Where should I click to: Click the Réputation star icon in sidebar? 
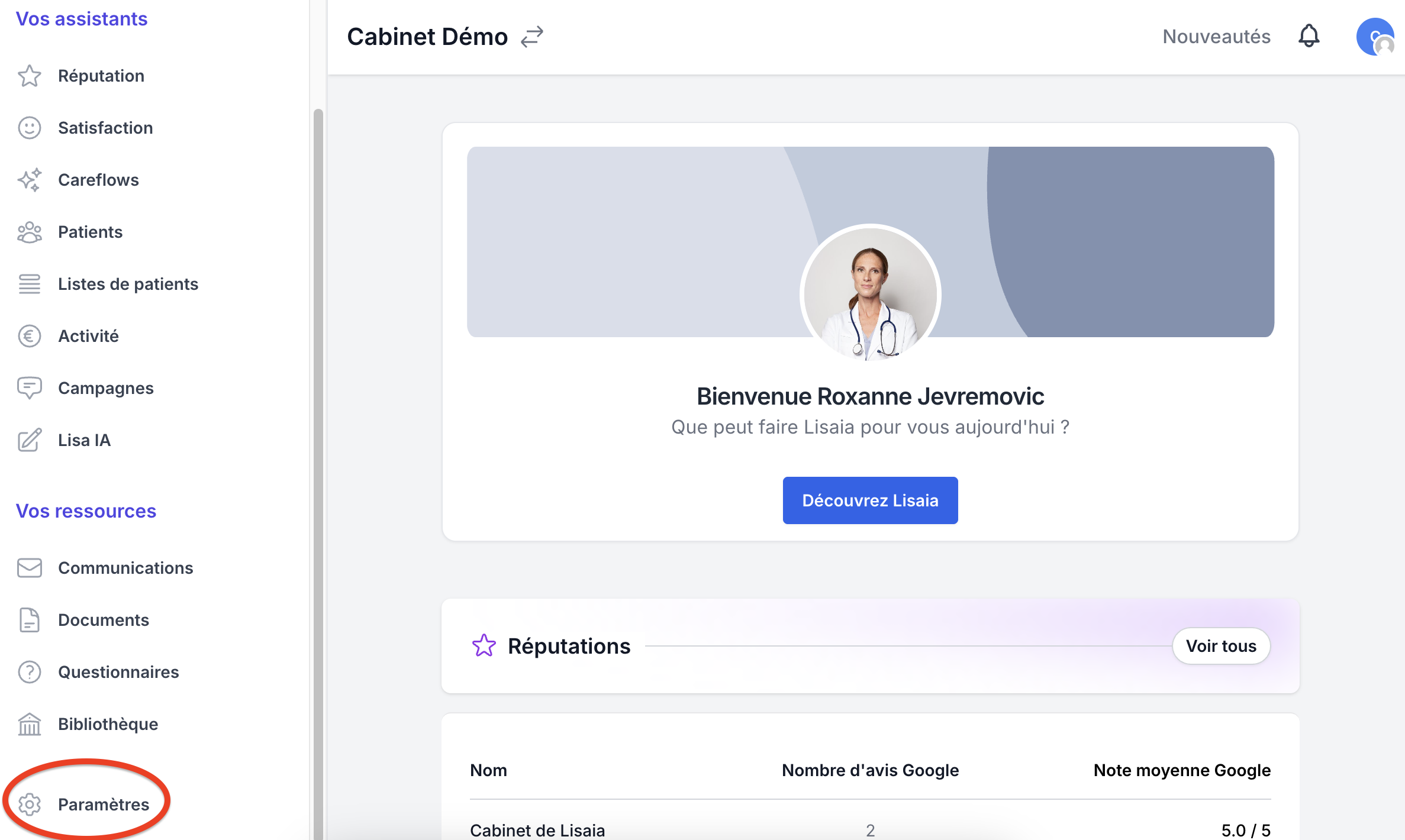[29, 76]
